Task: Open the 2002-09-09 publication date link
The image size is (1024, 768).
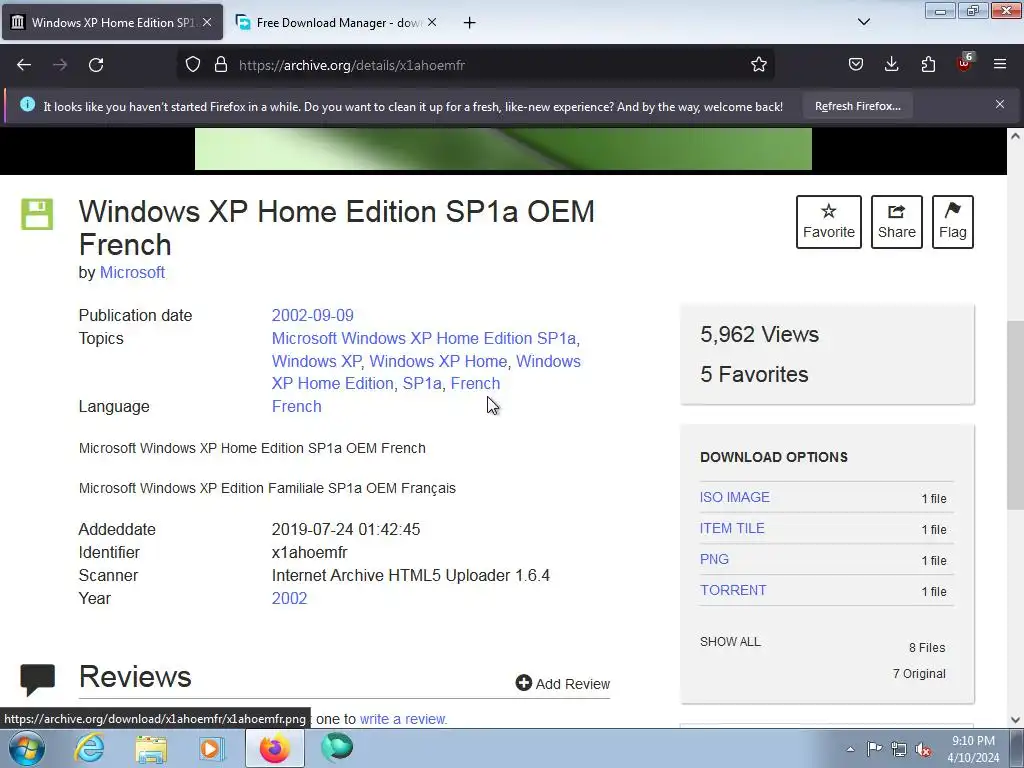Action: tap(312, 315)
